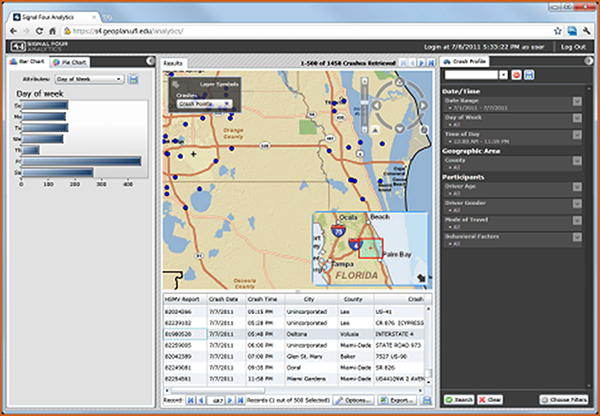This screenshot has width=600, height=416.
Task: Pan the map east
Action: coord(422,106)
